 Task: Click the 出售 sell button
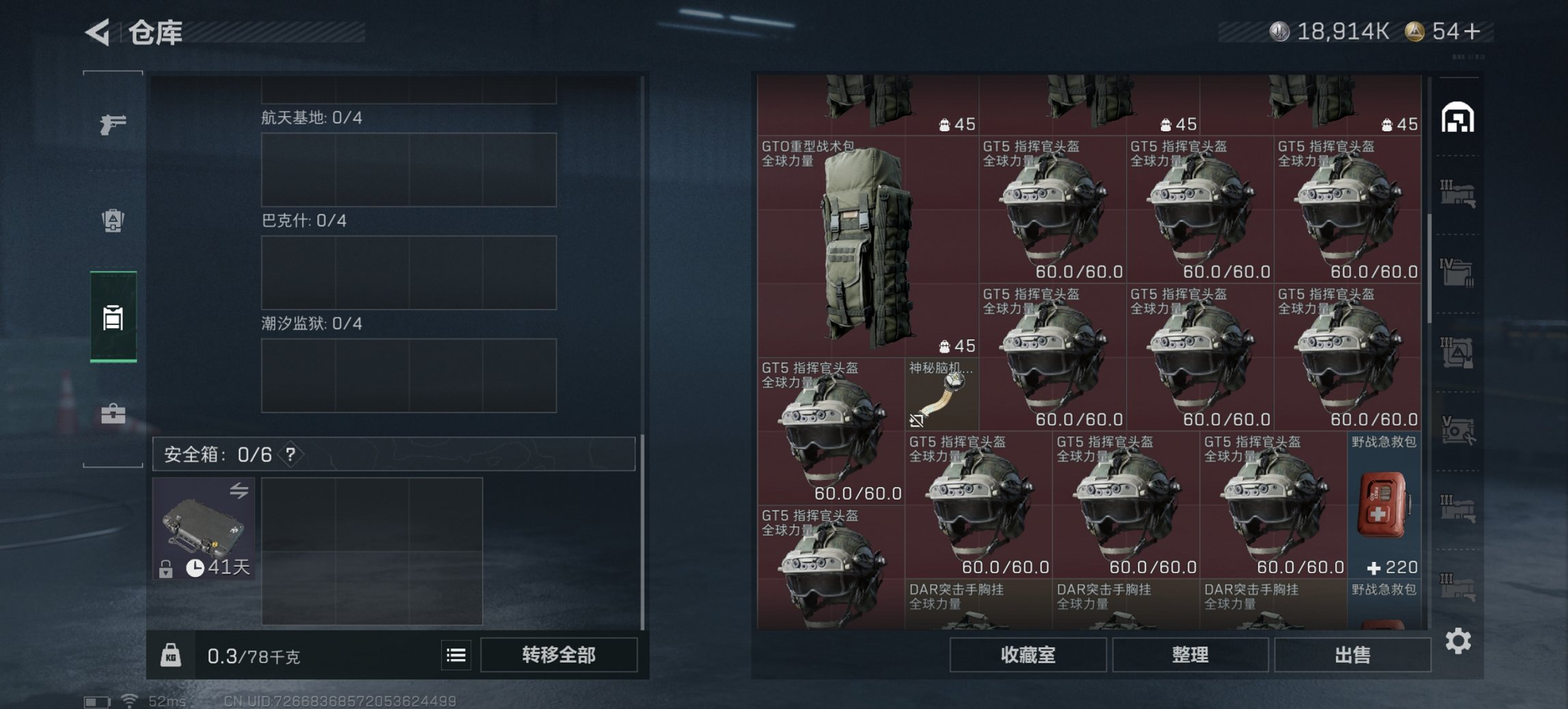(x=1352, y=655)
